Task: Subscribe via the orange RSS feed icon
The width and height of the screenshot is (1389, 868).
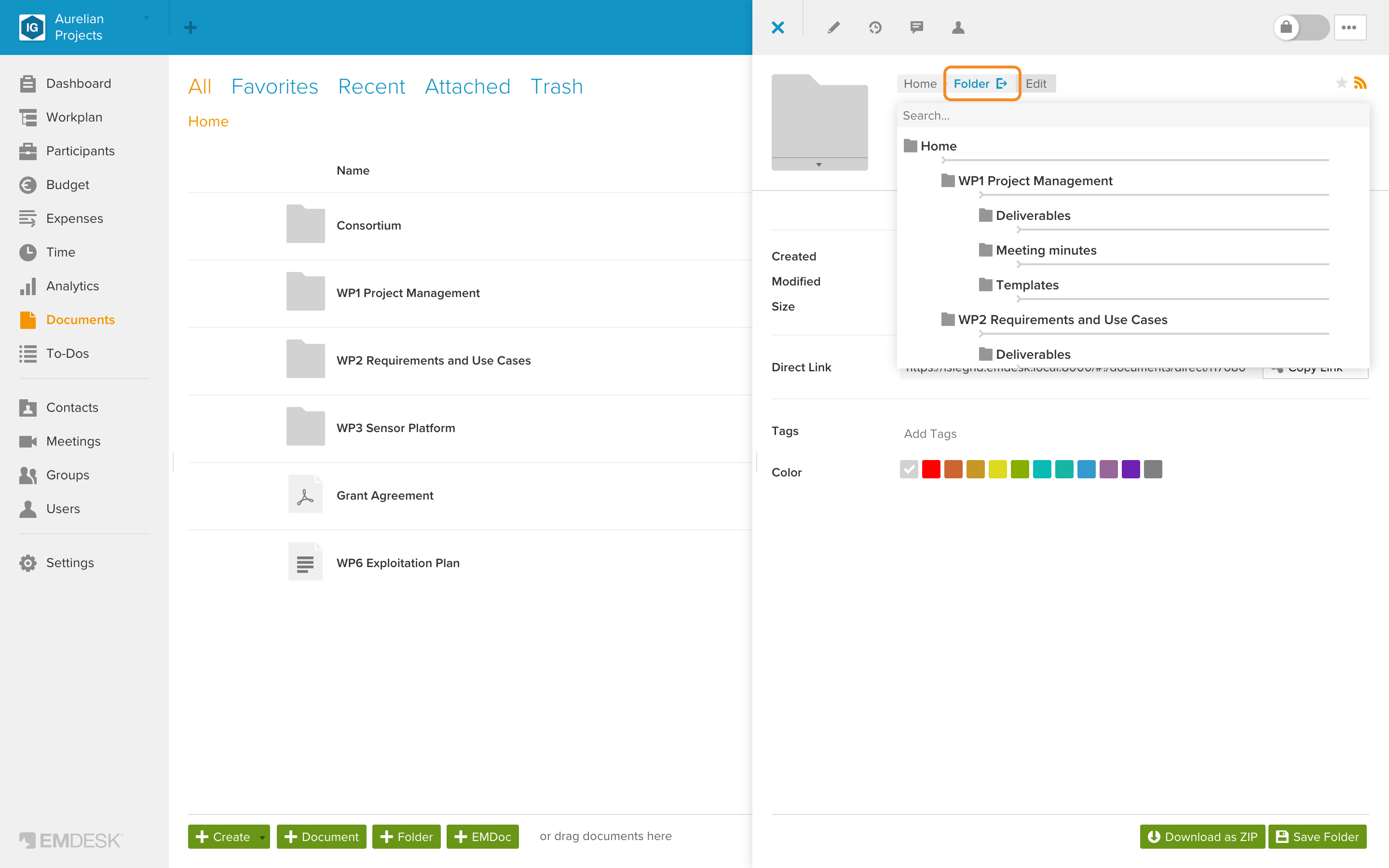Action: coord(1360,83)
